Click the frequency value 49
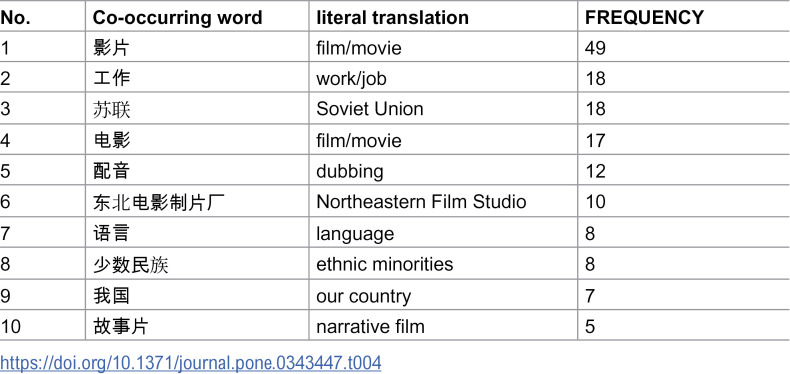The image size is (790, 374). [595, 48]
